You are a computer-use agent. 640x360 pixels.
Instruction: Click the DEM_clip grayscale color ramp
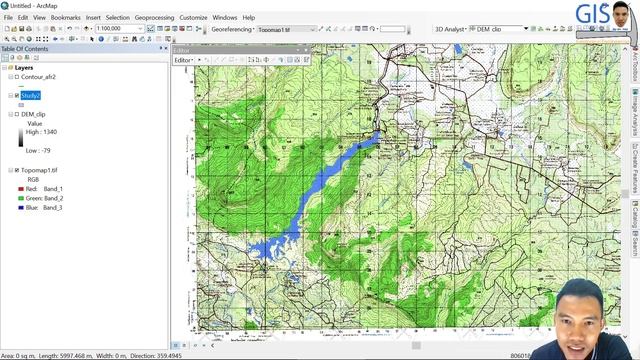tap(21, 138)
